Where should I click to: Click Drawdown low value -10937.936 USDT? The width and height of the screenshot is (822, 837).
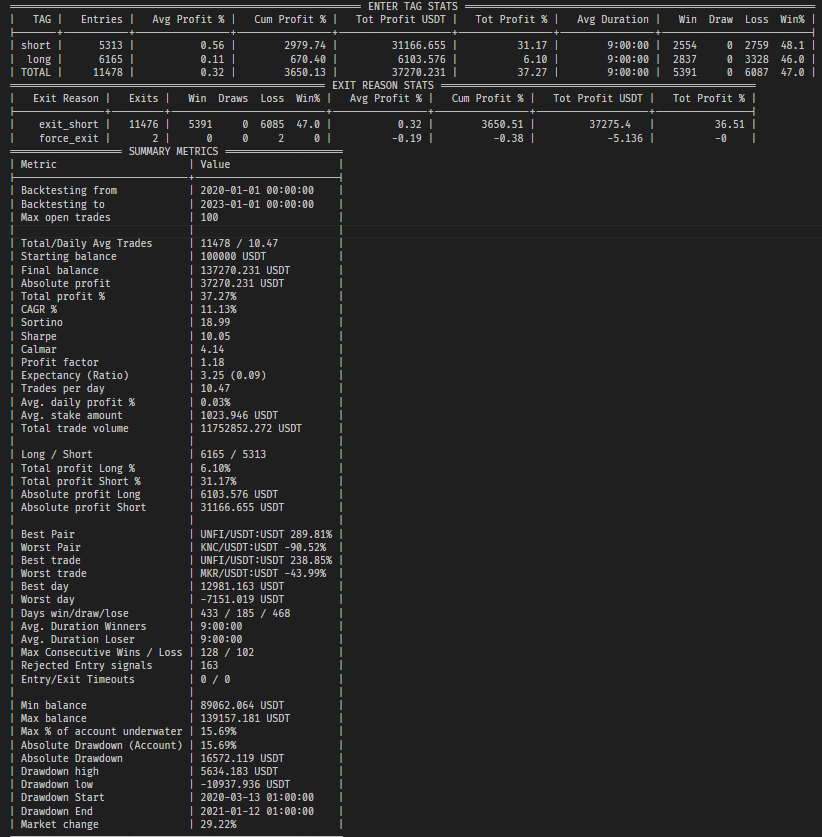tap(245, 784)
